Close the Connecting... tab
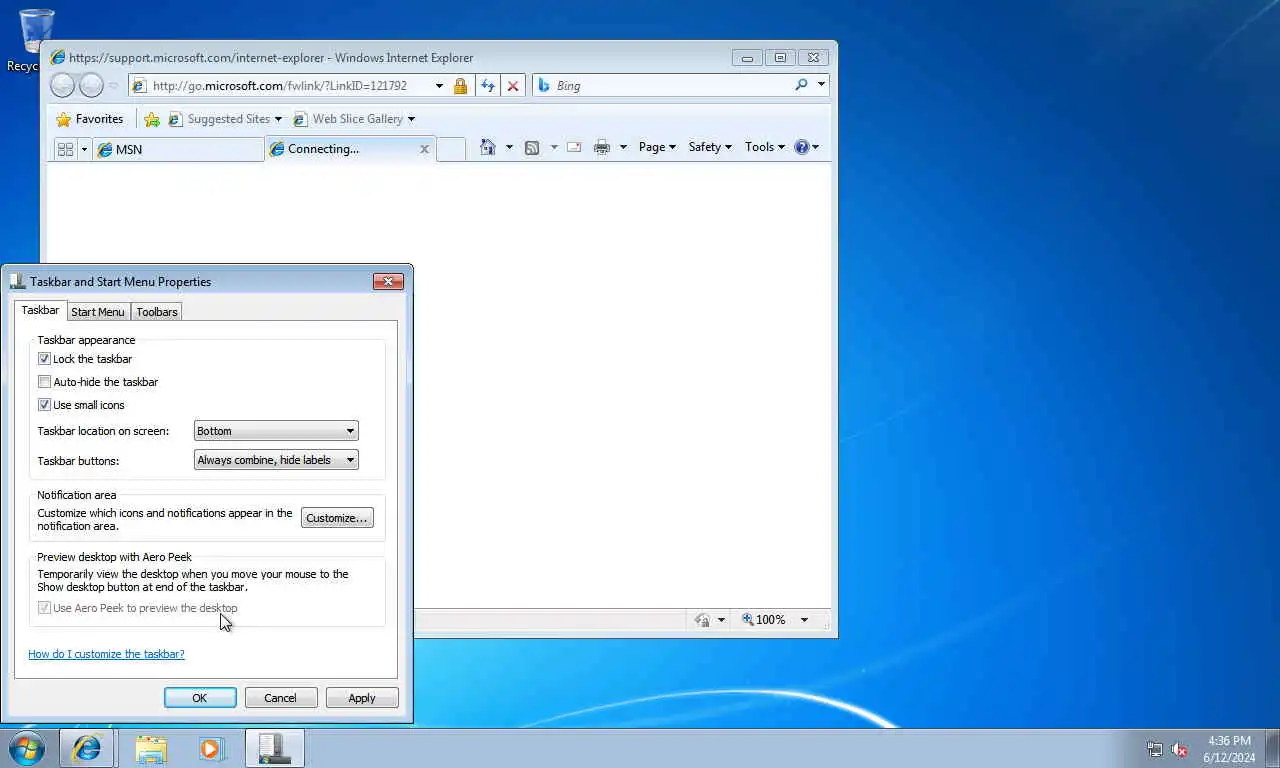1280x768 pixels. (424, 149)
